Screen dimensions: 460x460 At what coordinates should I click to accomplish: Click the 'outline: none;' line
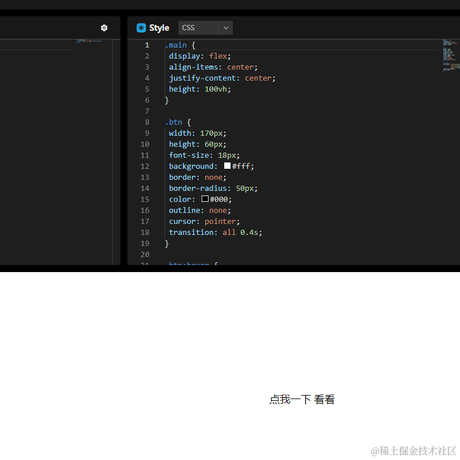point(200,210)
